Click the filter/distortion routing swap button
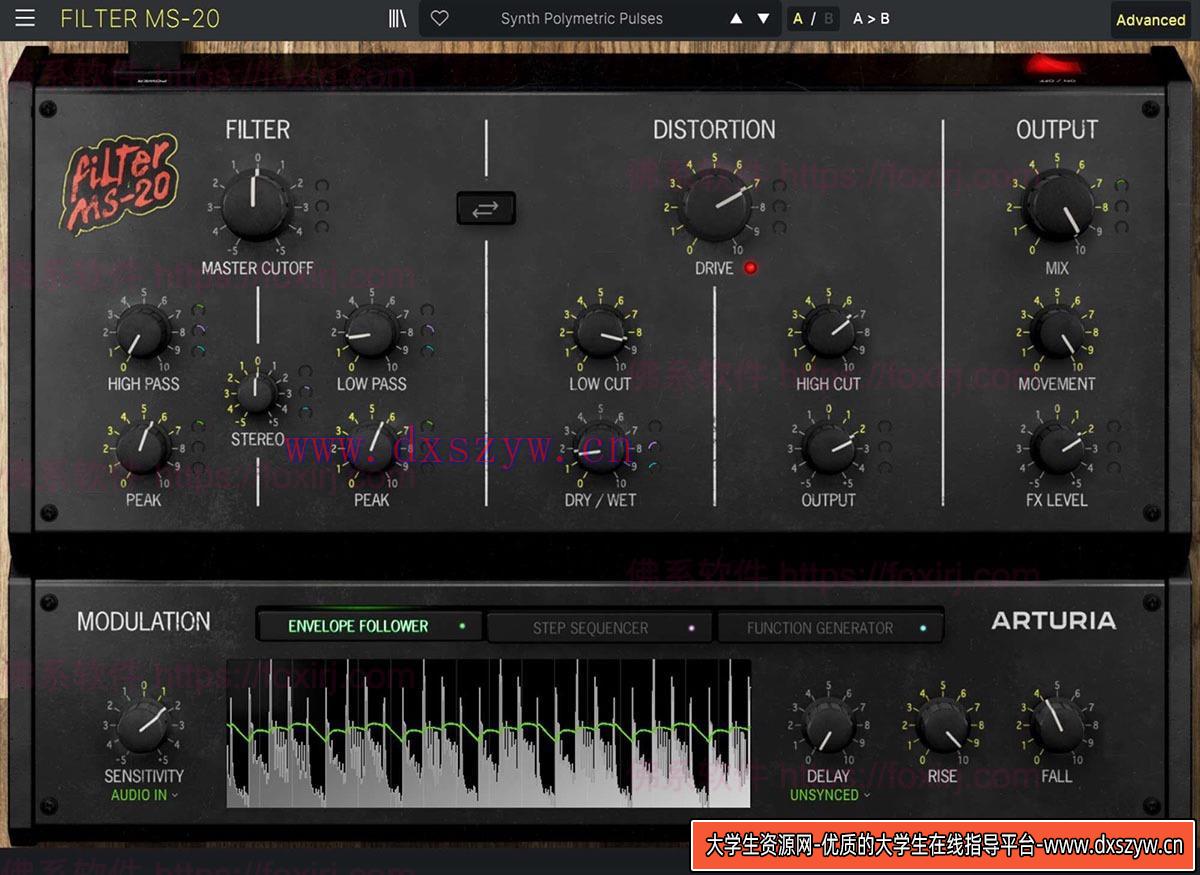Image resolution: width=1200 pixels, height=875 pixels. click(x=486, y=208)
